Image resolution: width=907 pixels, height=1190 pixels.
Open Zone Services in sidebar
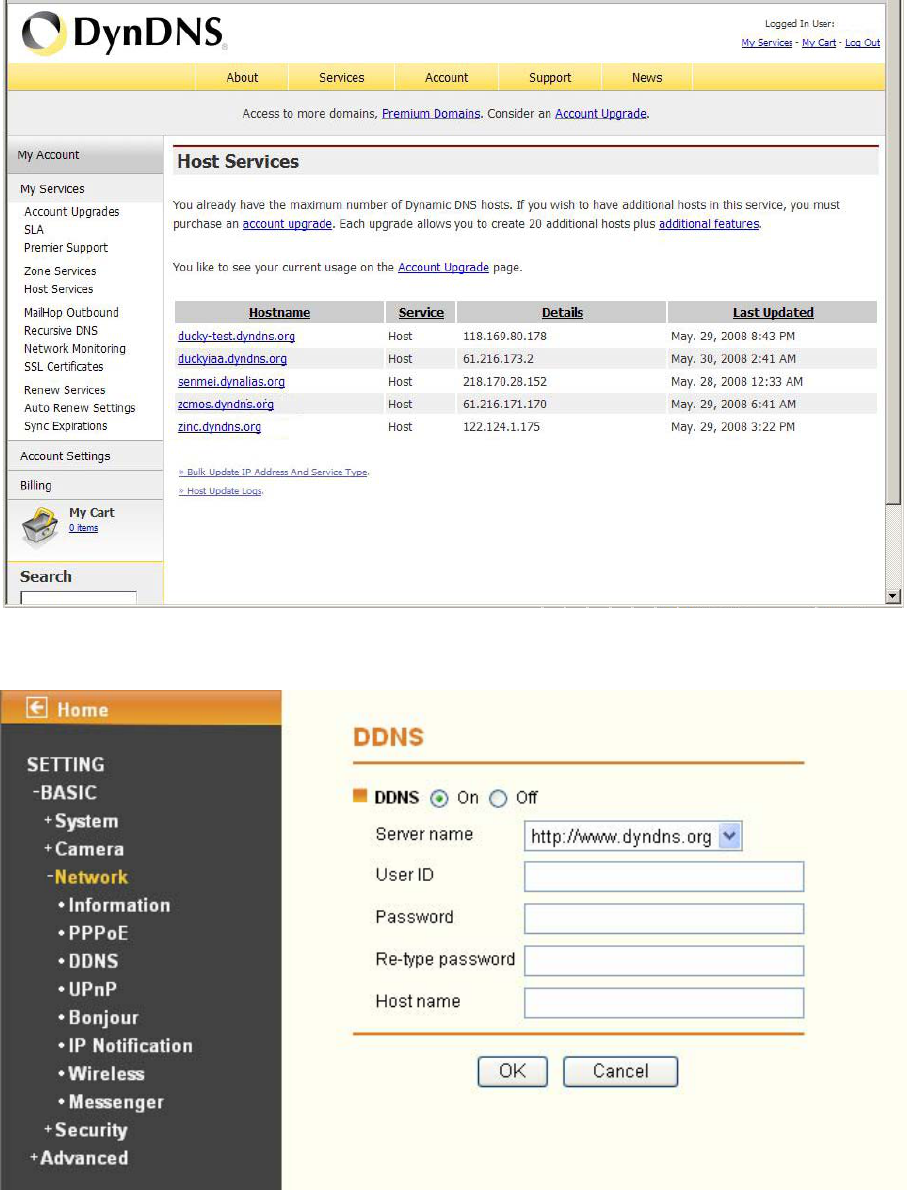(60, 271)
